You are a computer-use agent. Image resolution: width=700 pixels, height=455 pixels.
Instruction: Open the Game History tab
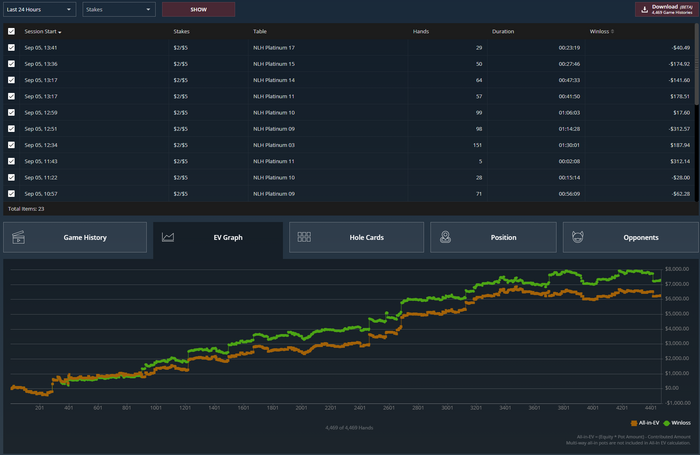tap(75, 238)
